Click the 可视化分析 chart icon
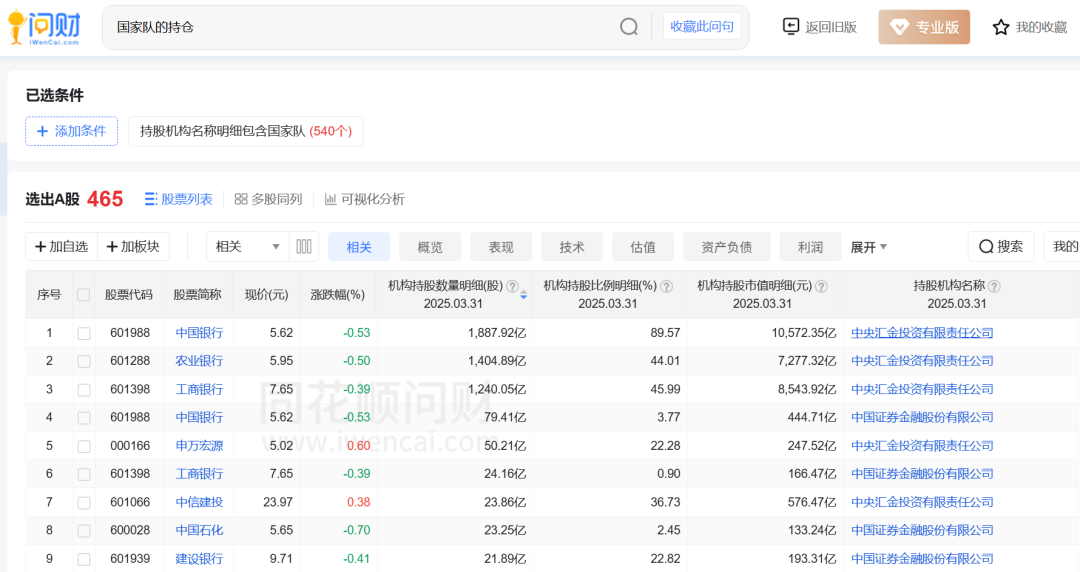The height and width of the screenshot is (572, 1080). click(330, 199)
